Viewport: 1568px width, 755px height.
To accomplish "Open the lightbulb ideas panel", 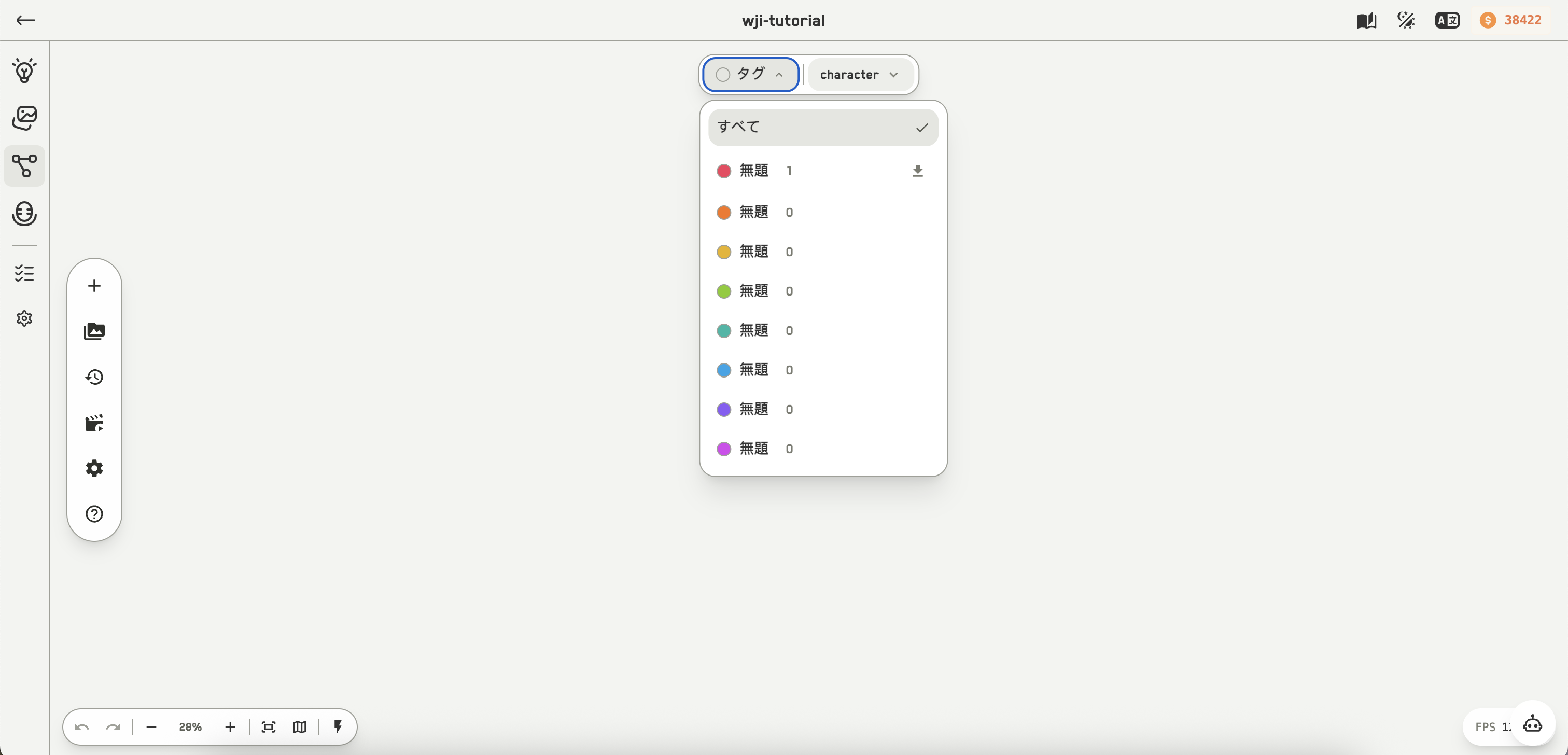I will (x=24, y=71).
